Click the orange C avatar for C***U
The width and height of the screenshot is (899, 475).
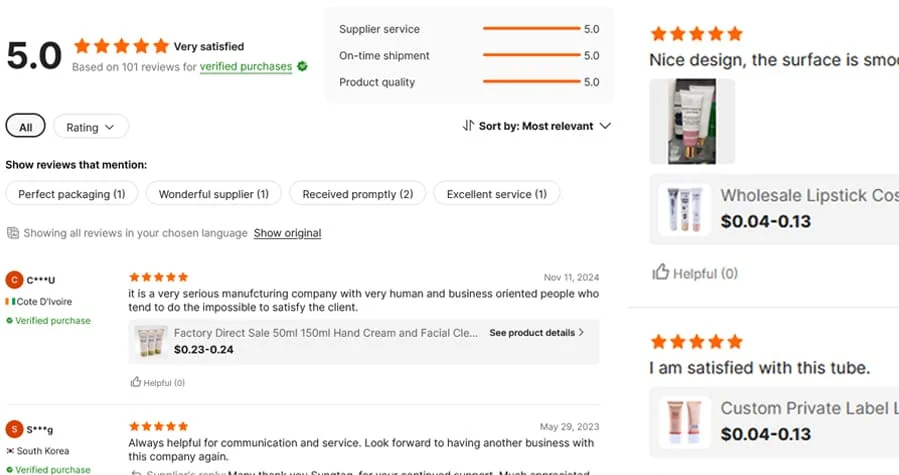coord(14,280)
